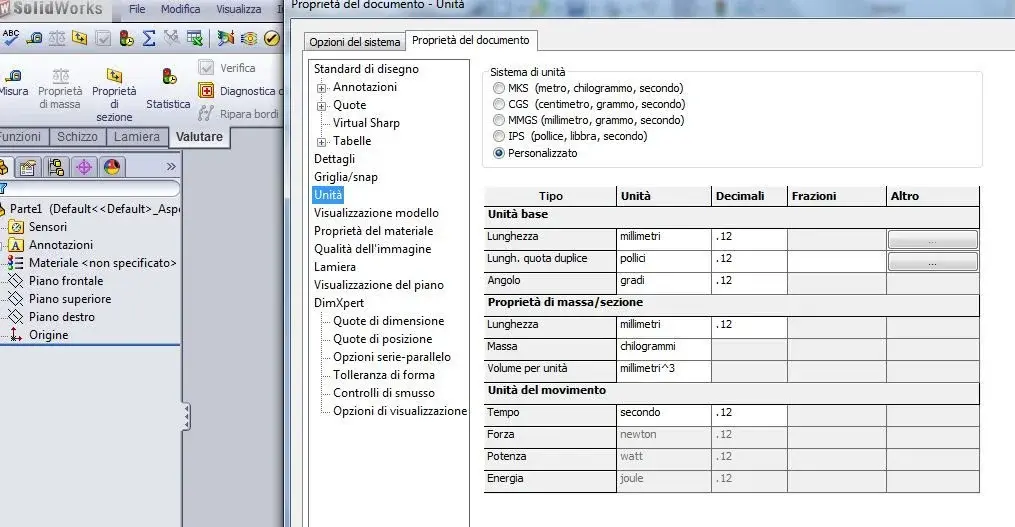Screen dimensions: 1015x527
Task: Select Proprietà del materiale option
Action: coord(374,231)
